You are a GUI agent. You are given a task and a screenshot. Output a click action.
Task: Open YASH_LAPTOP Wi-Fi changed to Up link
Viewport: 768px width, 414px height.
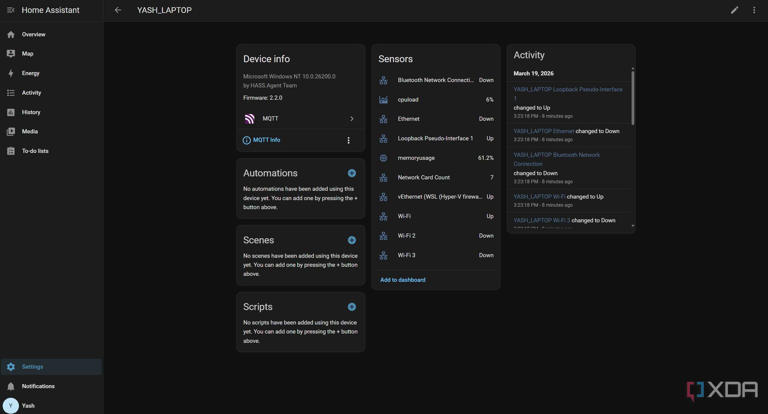coord(539,196)
